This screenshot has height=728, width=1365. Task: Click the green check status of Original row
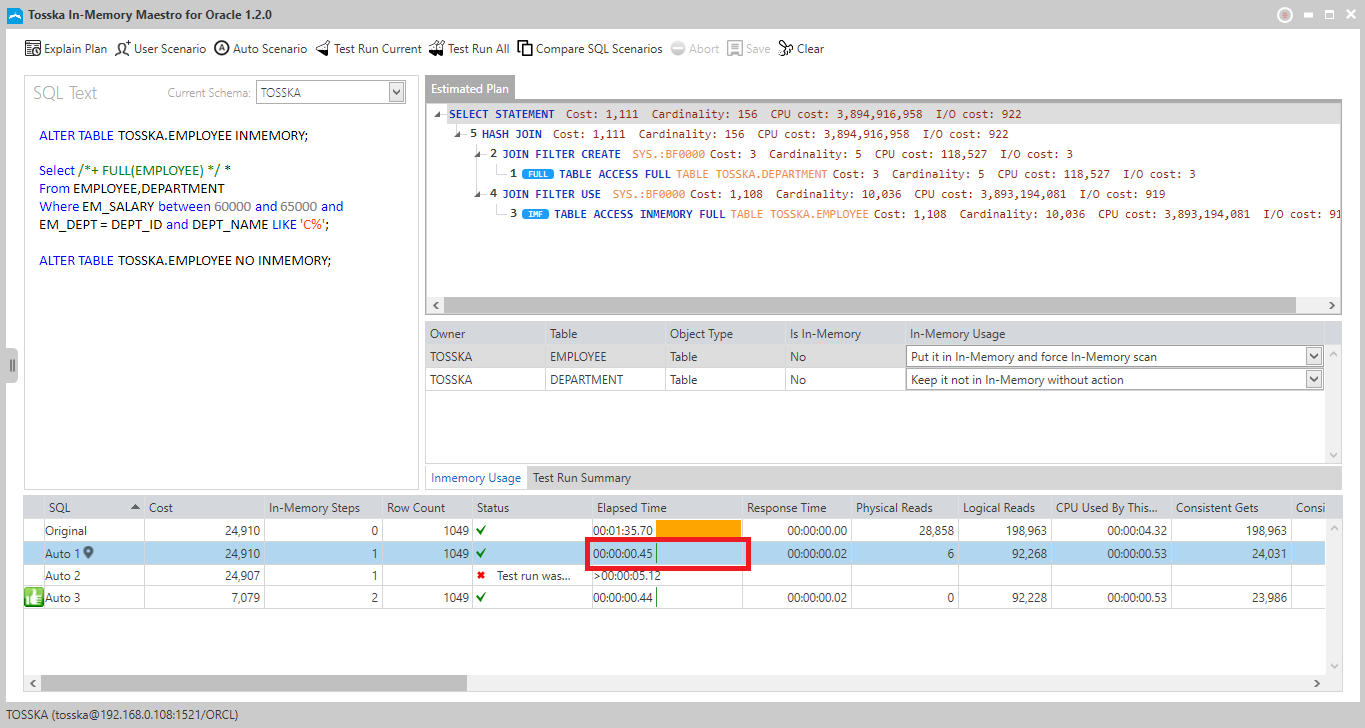(x=482, y=530)
